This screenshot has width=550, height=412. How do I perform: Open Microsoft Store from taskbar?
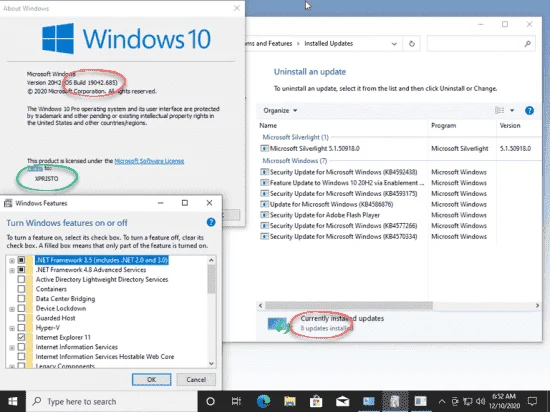[x=316, y=401]
